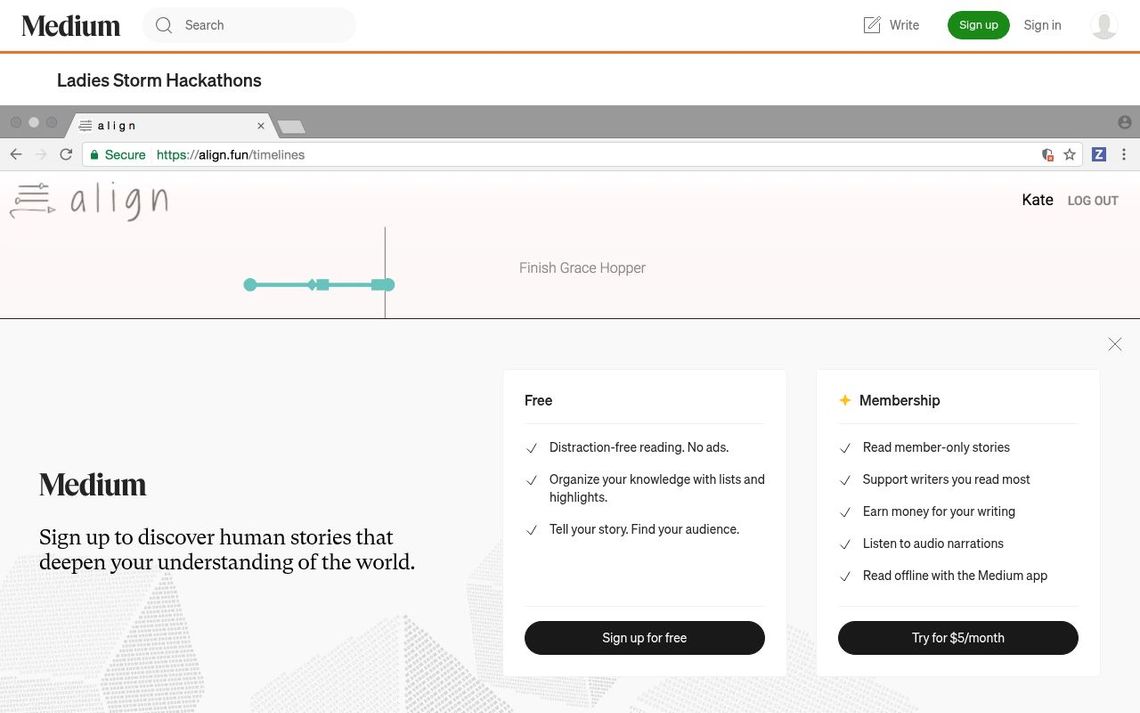The image size is (1140, 713).
Task: Open Ladies Storm Hackathons publication title
Action: click(x=159, y=80)
